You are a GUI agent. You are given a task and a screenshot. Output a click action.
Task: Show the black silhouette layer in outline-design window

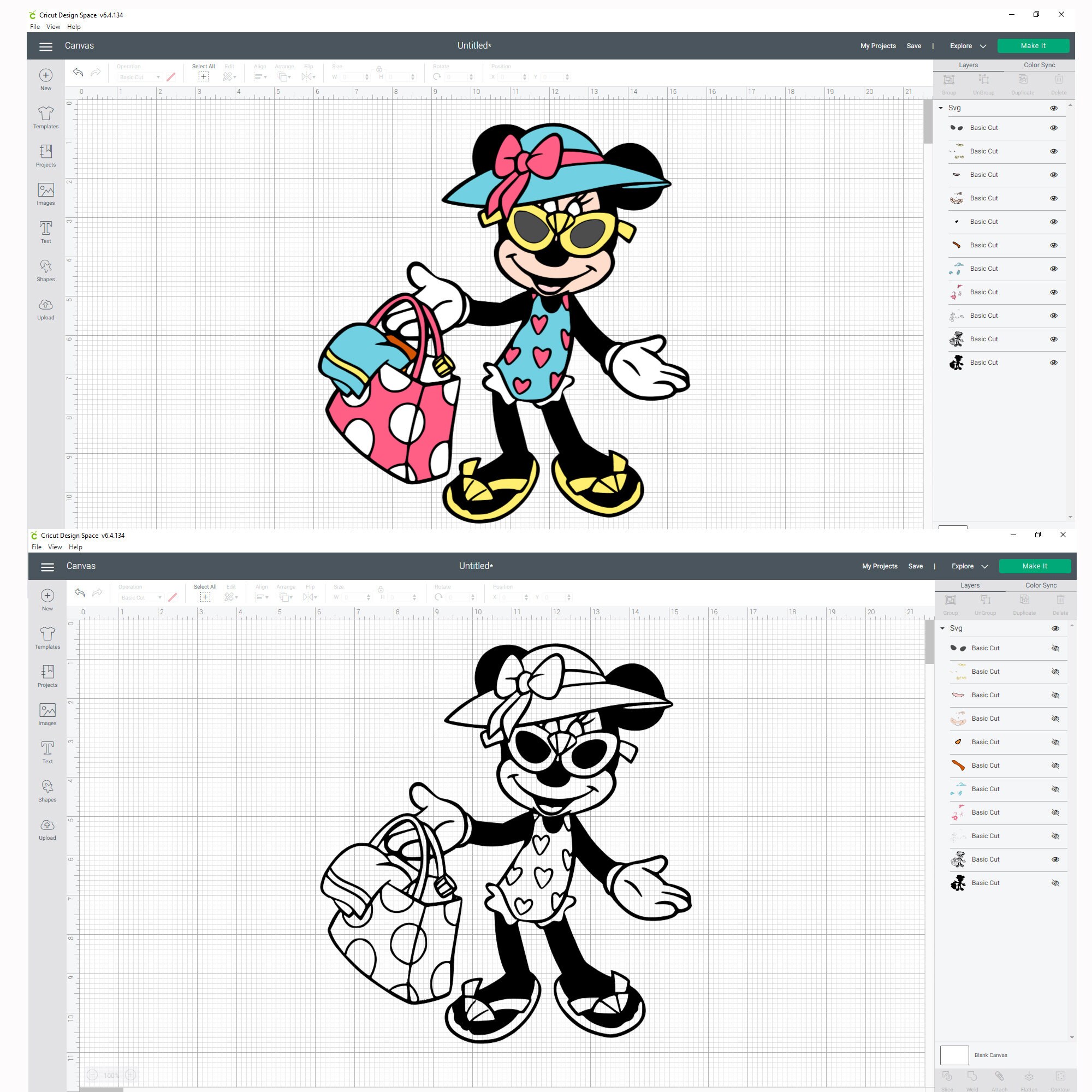(x=1055, y=883)
